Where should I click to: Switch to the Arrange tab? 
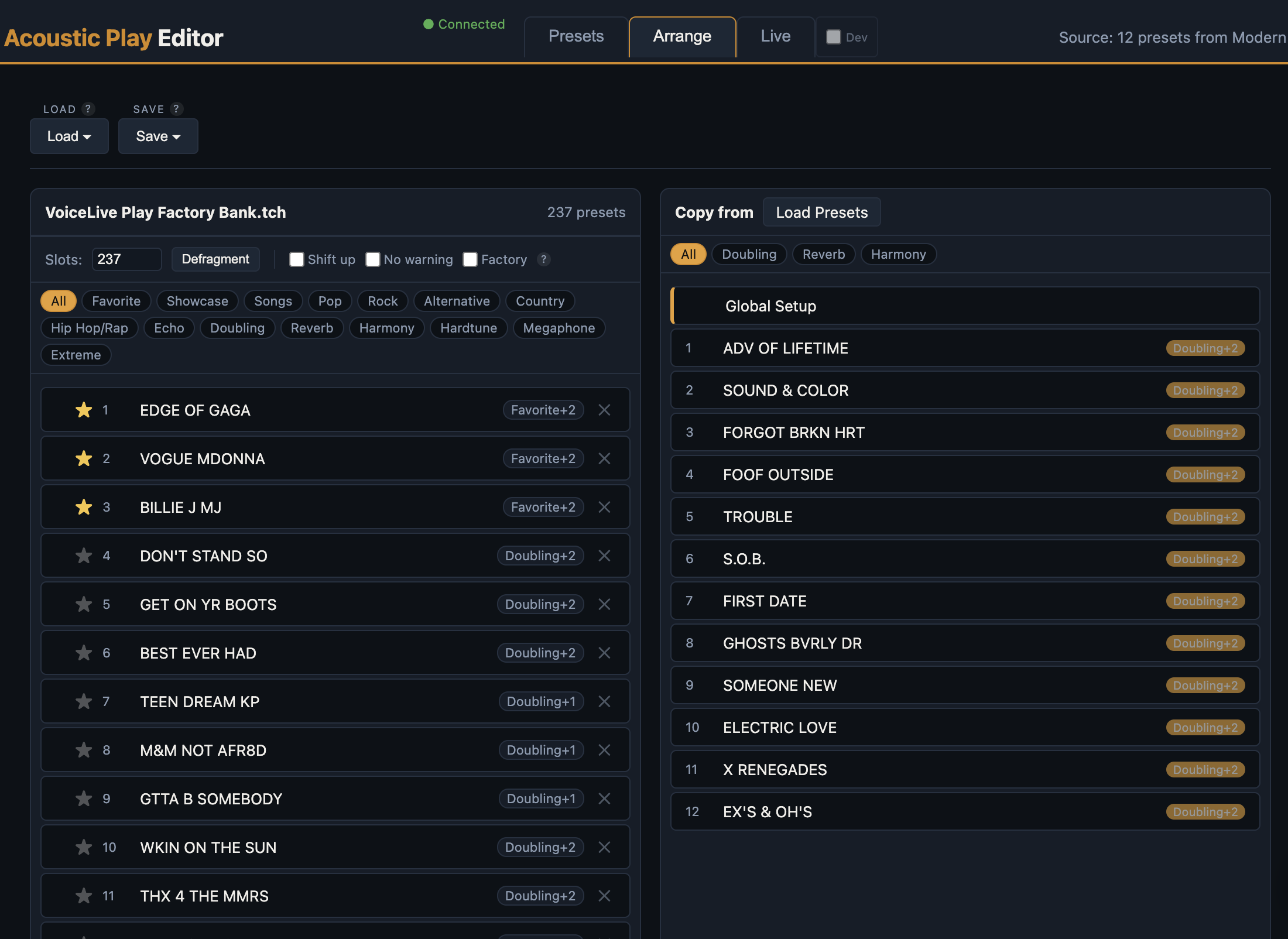point(682,36)
